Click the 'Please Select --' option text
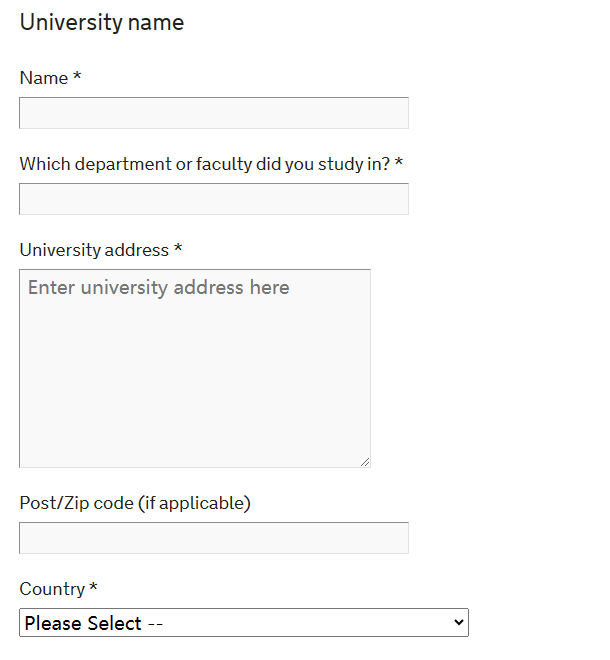The height and width of the screenshot is (660, 610). pos(93,623)
